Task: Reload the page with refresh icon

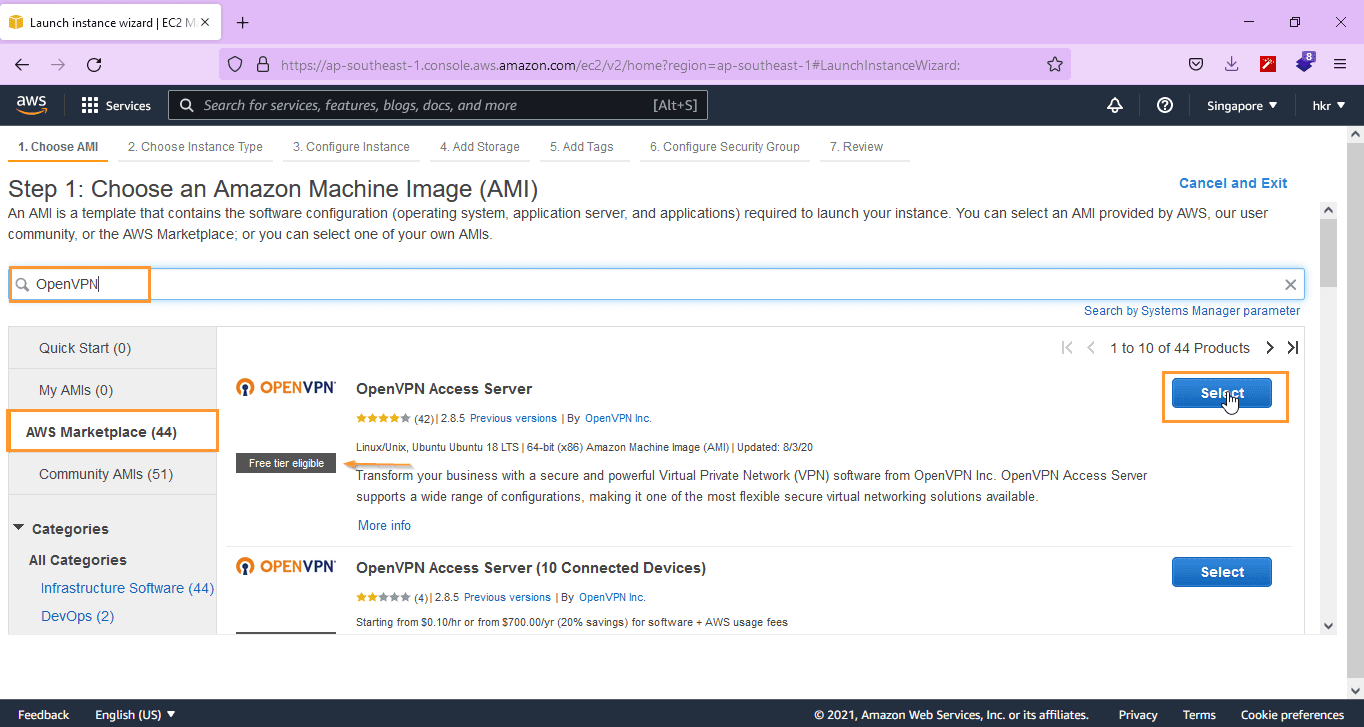Action: 94,64
